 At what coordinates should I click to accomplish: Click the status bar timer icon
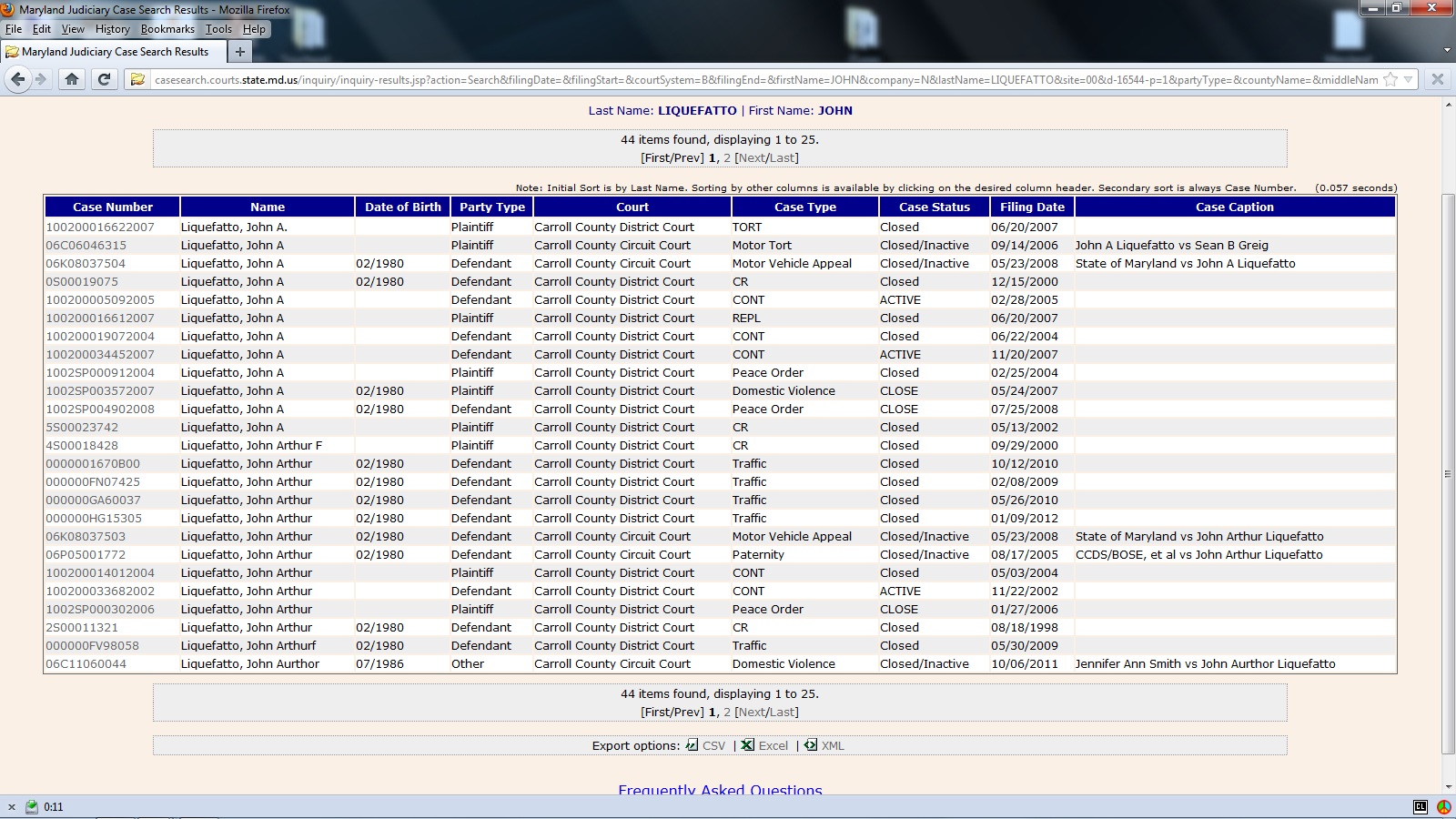pos(32,806)
